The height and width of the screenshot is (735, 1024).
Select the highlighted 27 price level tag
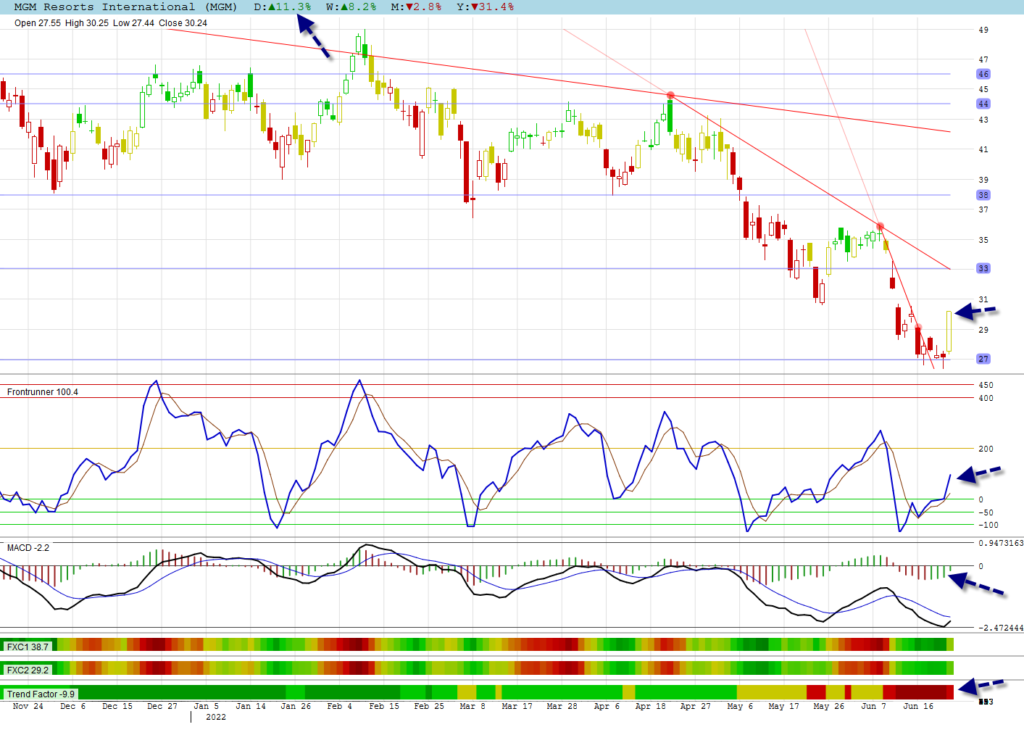tap(983, 359)
